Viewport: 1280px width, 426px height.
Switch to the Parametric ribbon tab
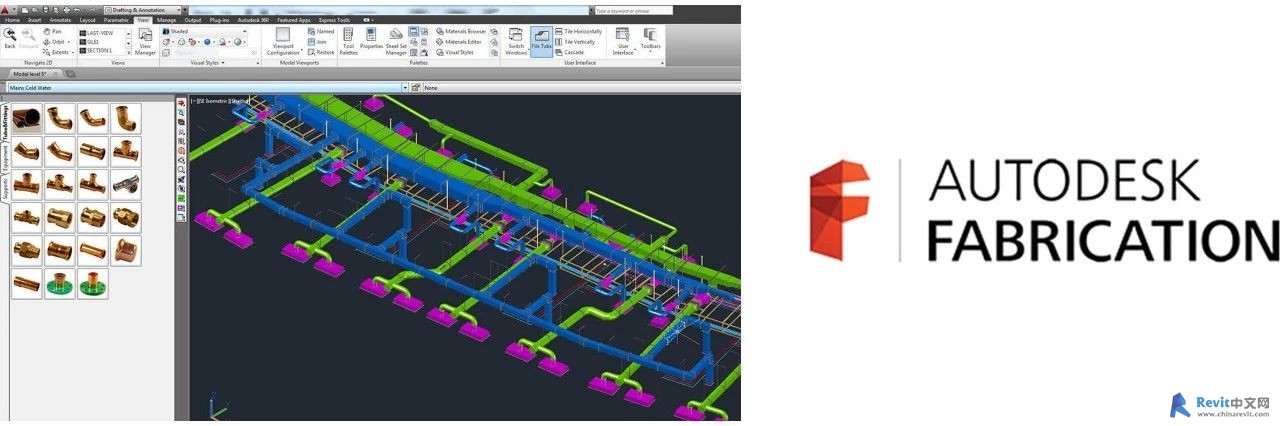click(x=116, y=19)
